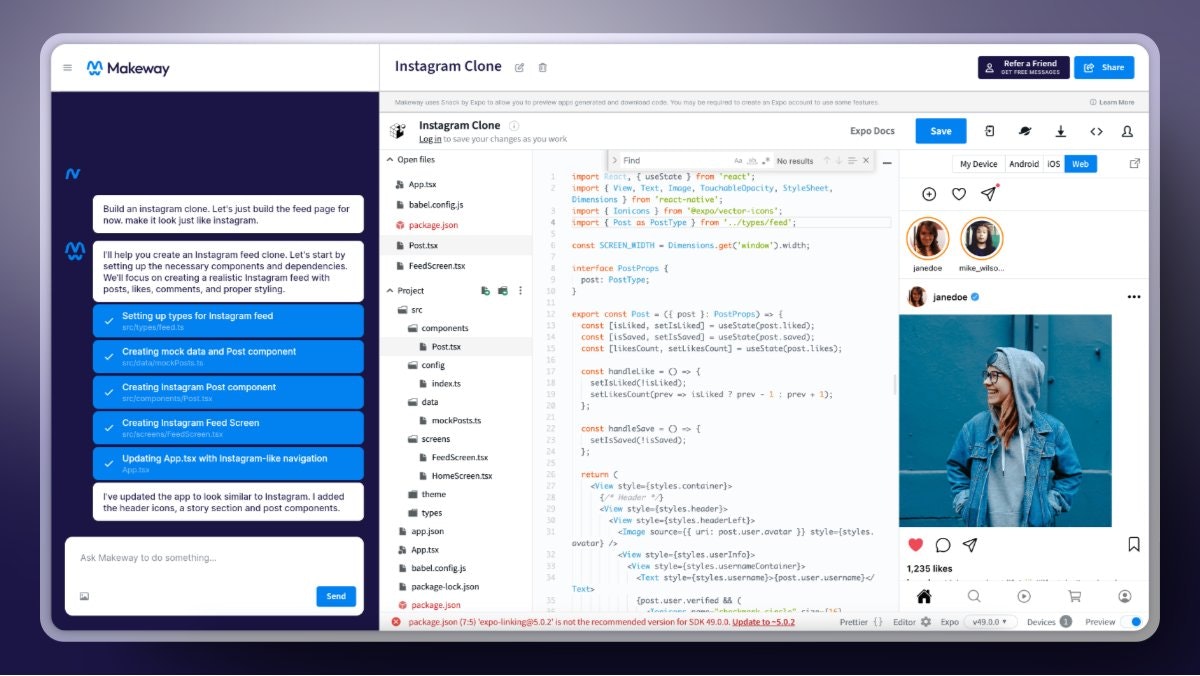Delete project using trash icon
The width and height of the screenshot is (1200, 676).
543,68
